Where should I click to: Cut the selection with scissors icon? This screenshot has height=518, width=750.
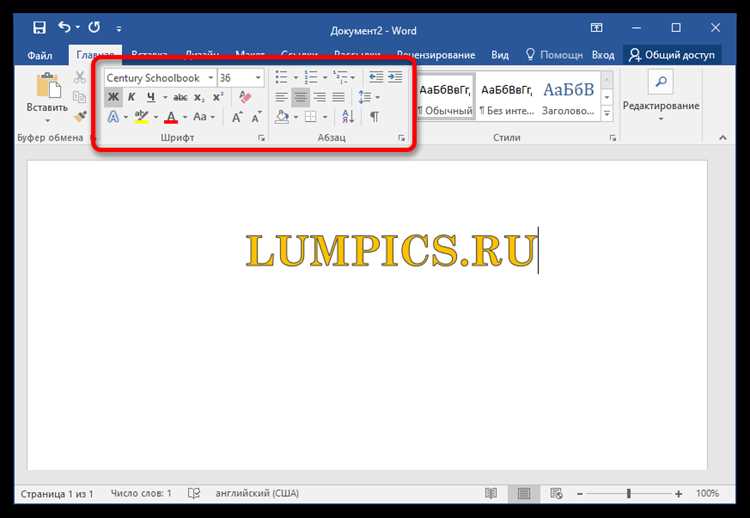pos(79,77)
